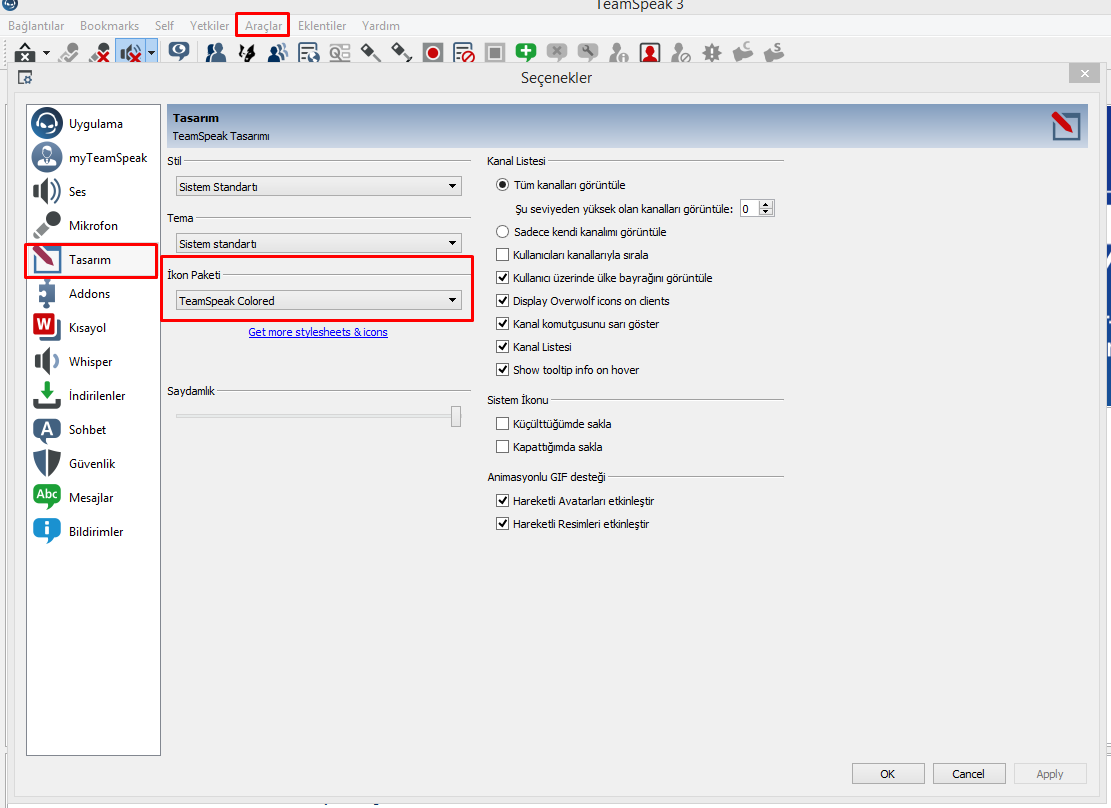This screenshot has height=808, width=1111.
Task: Open the Whisper settings page
Action: click(93, 361)
